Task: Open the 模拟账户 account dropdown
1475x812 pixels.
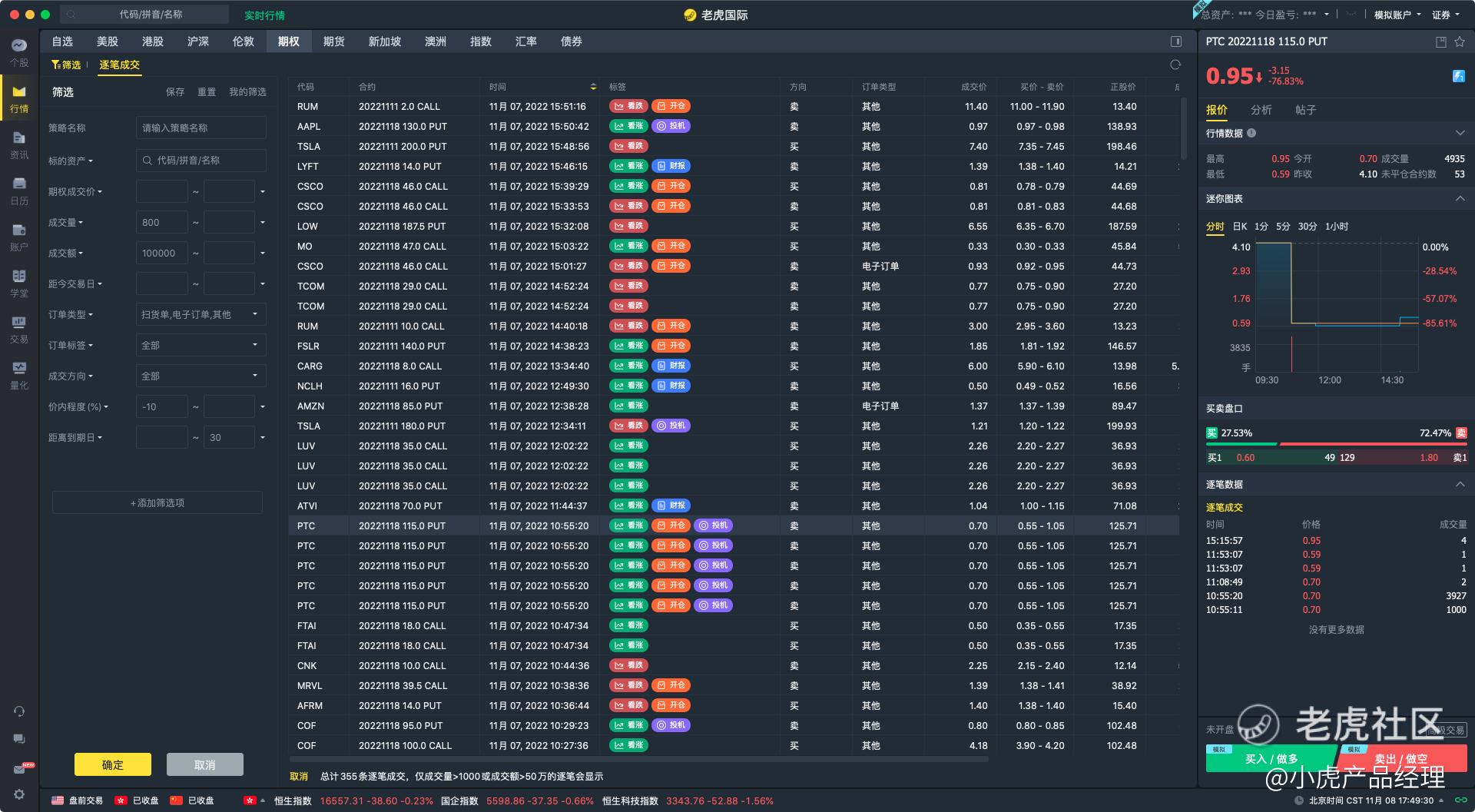Action: (1397, 15)
